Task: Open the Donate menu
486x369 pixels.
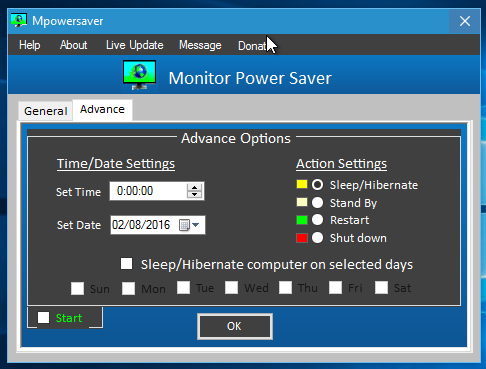Action: tap(252, 46)
